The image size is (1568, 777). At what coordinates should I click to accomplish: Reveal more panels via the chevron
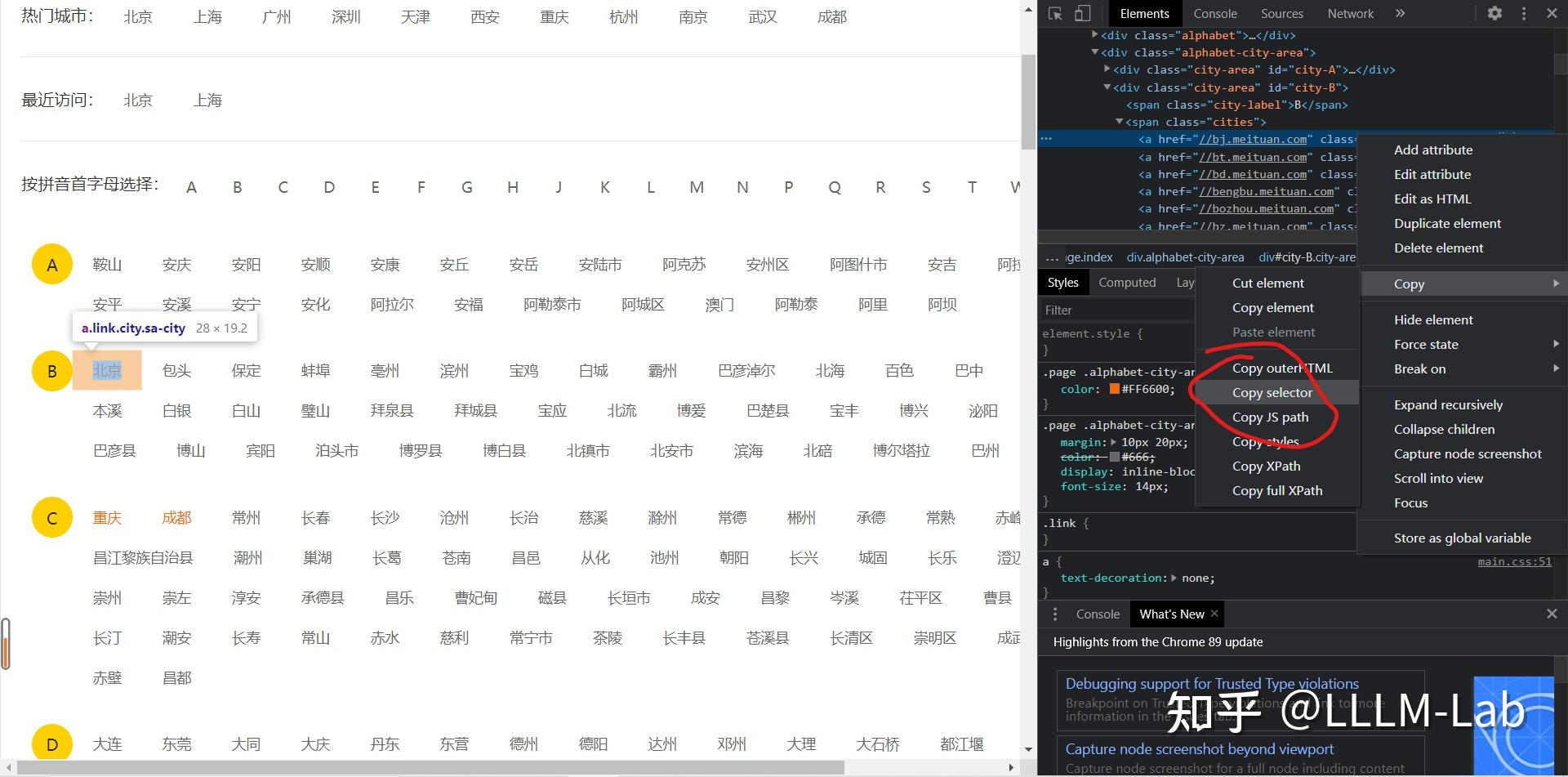pyautogui.click(x=1400, y=13)
